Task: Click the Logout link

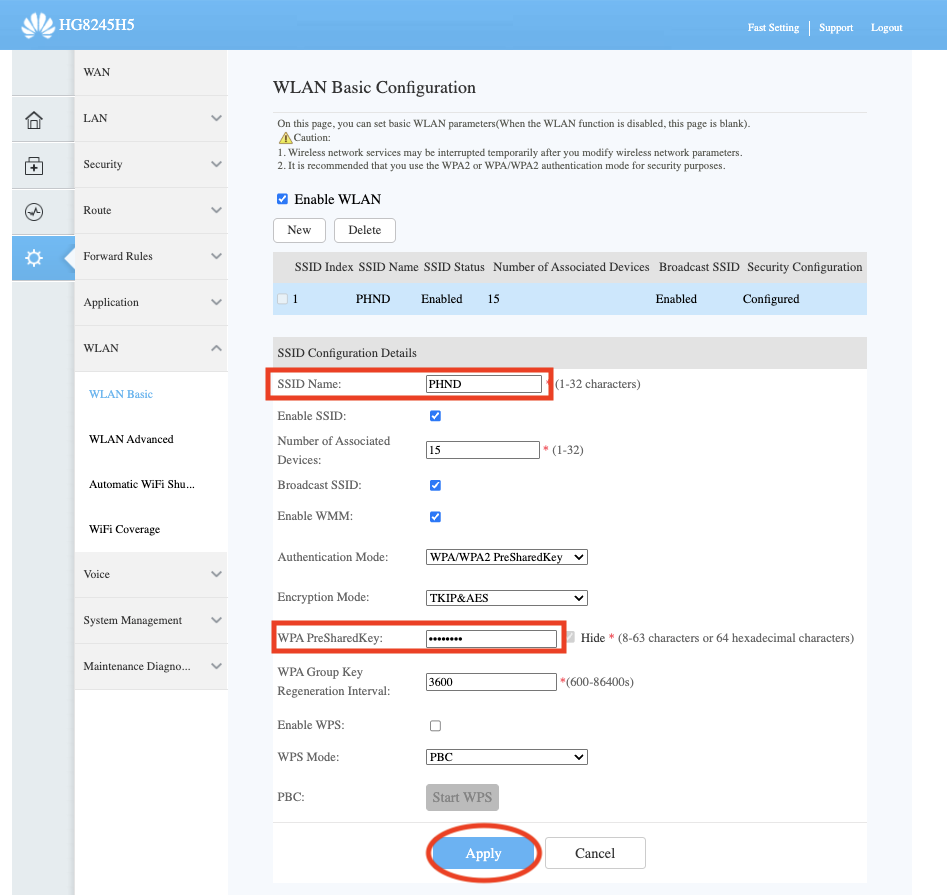Action: [x=886, y=28]
